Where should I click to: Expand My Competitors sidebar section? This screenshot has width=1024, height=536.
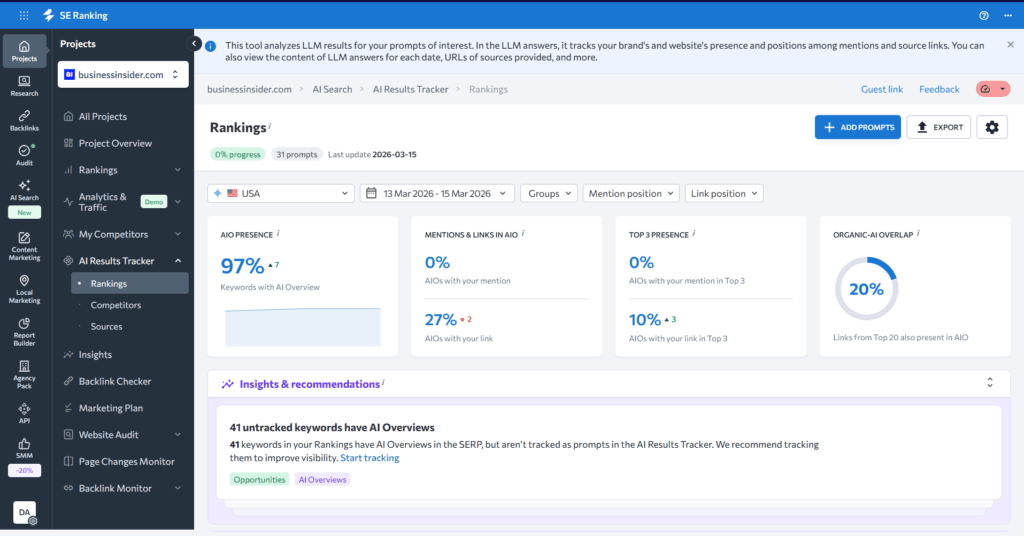pyautogui.click(x=178, y=234)
